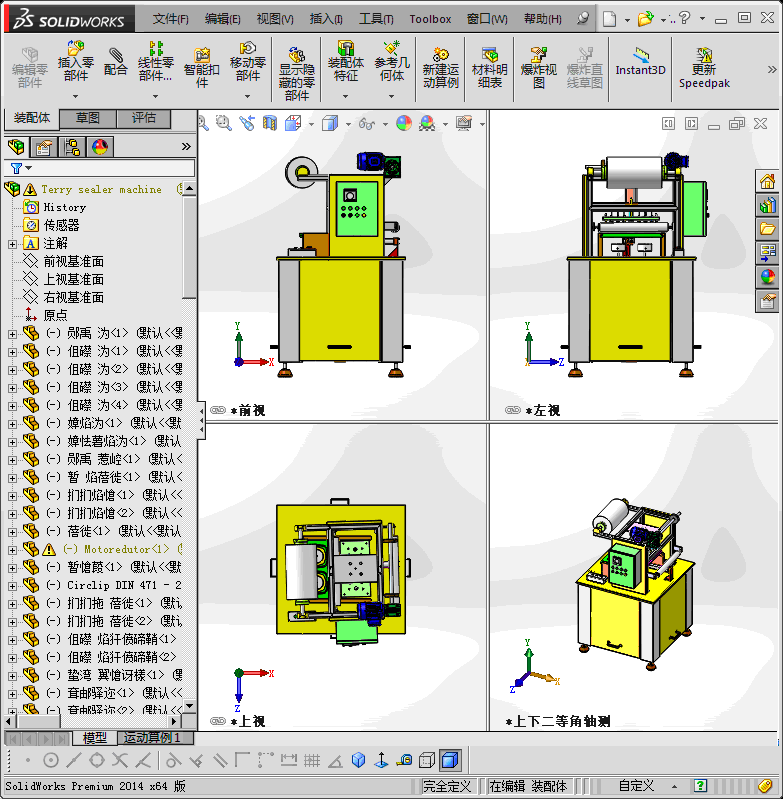Click the Exploded View (爆炸视图) icon

(538, 67)
